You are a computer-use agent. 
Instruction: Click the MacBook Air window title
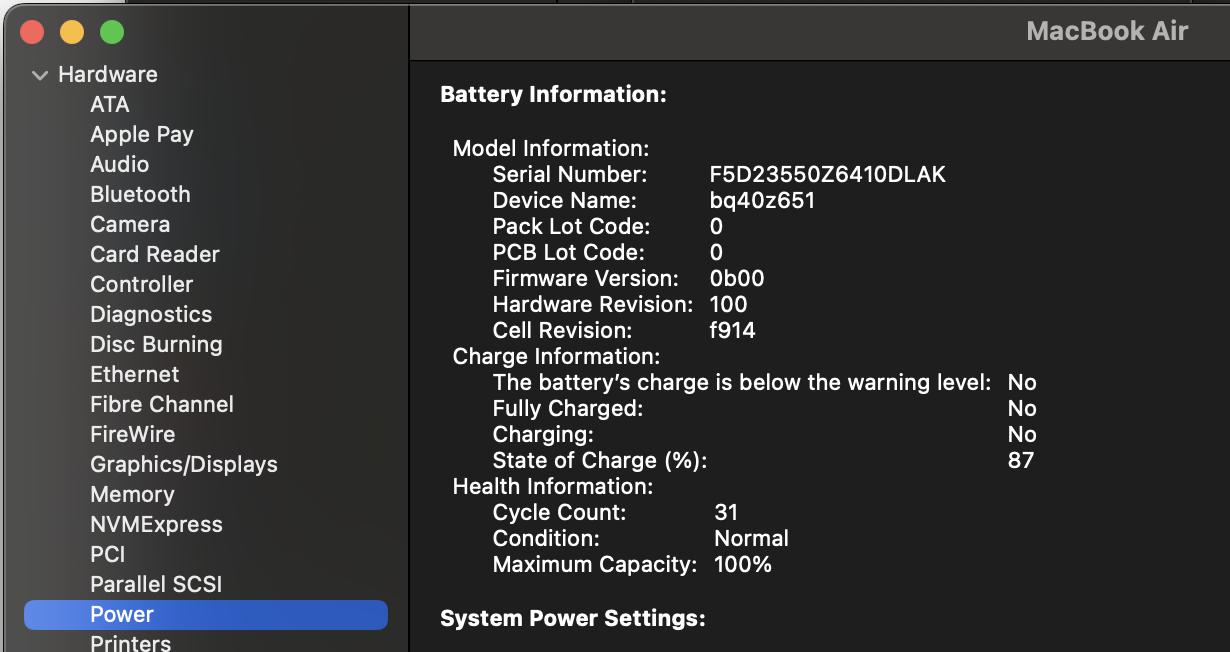coord(1107,31)
